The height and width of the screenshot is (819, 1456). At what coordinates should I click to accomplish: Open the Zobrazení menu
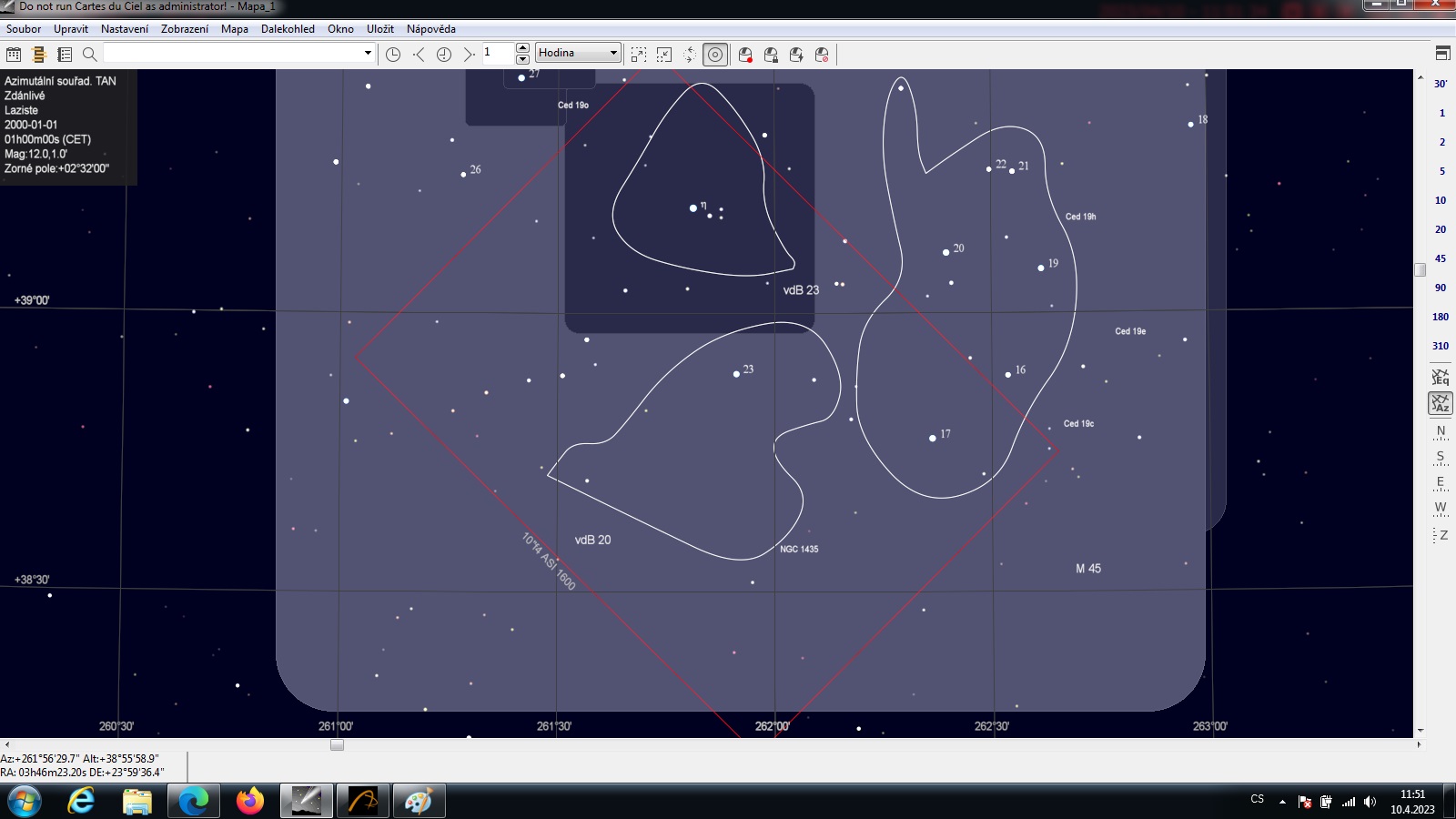pyautogui.click(x=185, y=29)
